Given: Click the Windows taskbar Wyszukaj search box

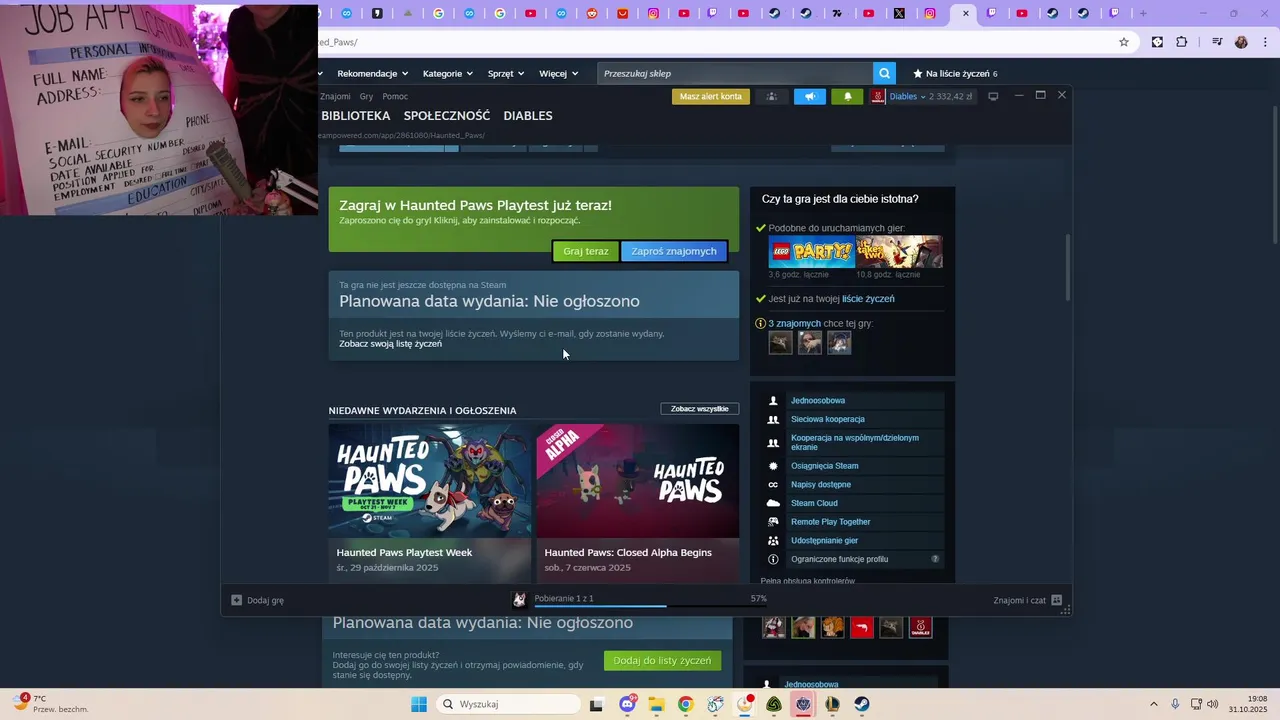Looking at the screenshot, I should click(507, 704).
